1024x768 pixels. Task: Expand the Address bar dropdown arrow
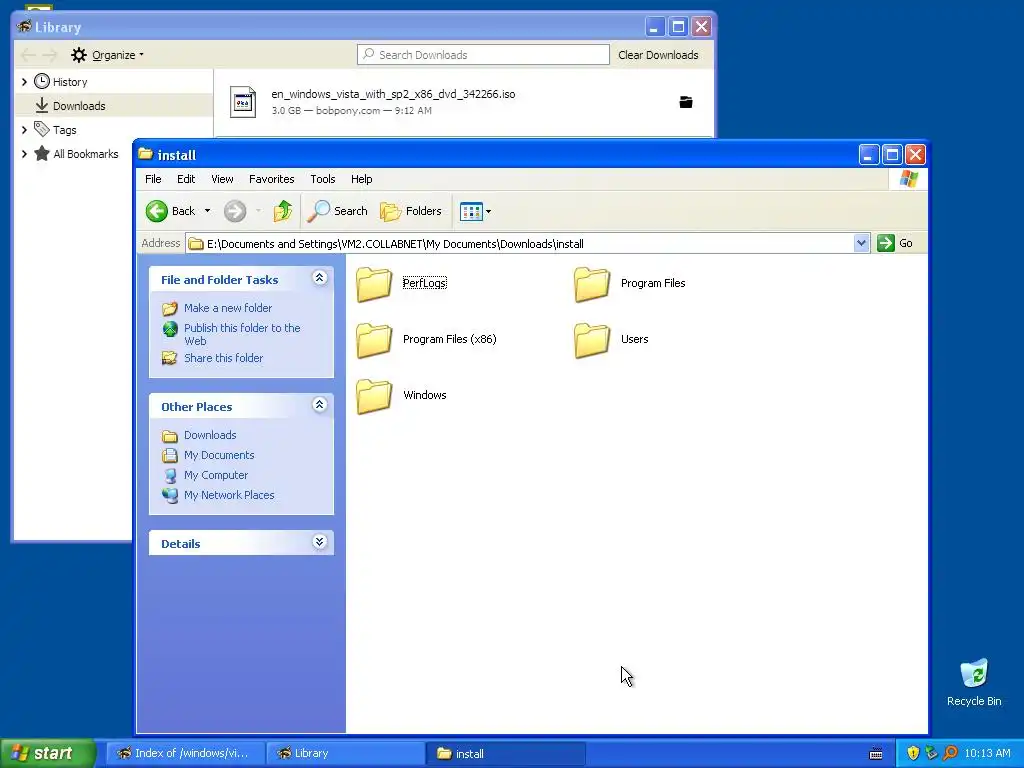[x=861, y=243]
